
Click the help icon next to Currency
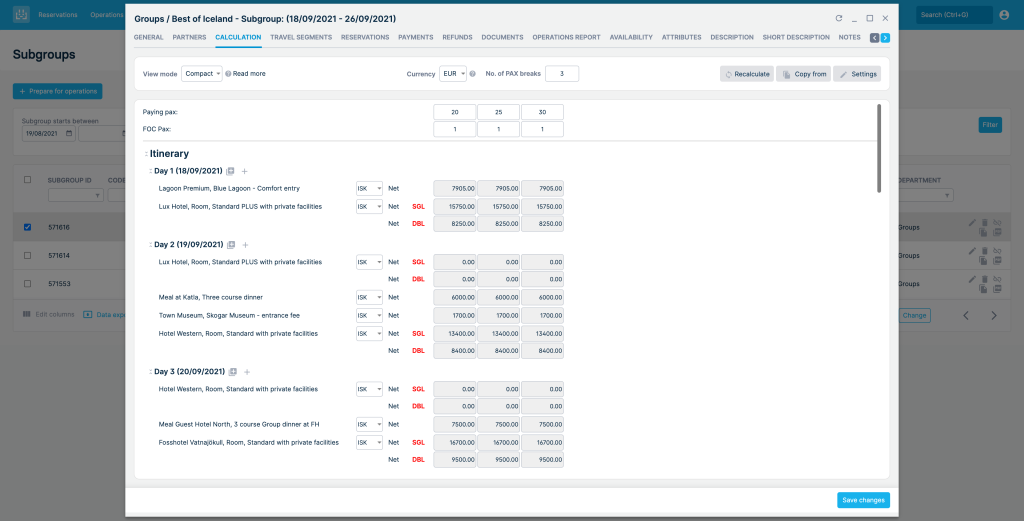472,74
